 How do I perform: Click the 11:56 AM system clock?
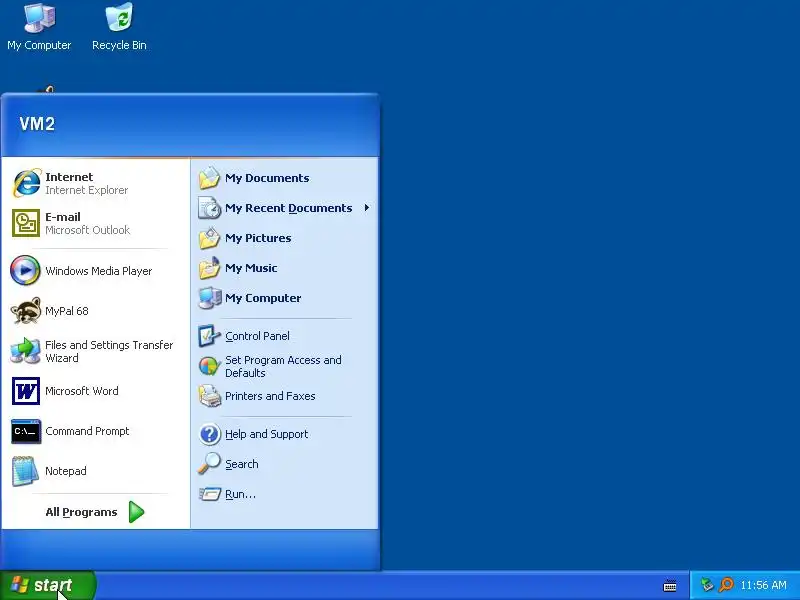[x=763, y=585]
